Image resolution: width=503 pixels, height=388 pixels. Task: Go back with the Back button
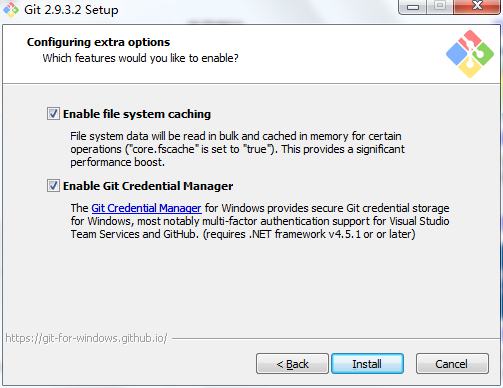coord(292,364)
